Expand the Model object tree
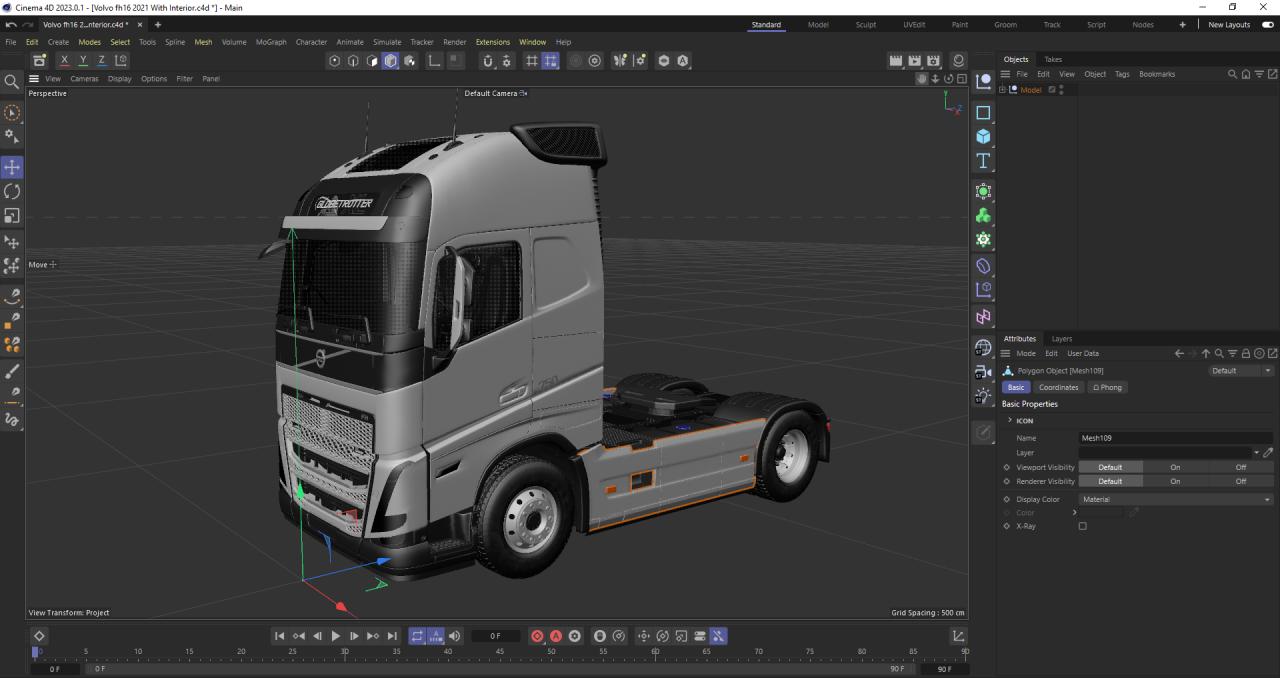This screenshot has width=1280, height=678. [x=1003, y=90]
